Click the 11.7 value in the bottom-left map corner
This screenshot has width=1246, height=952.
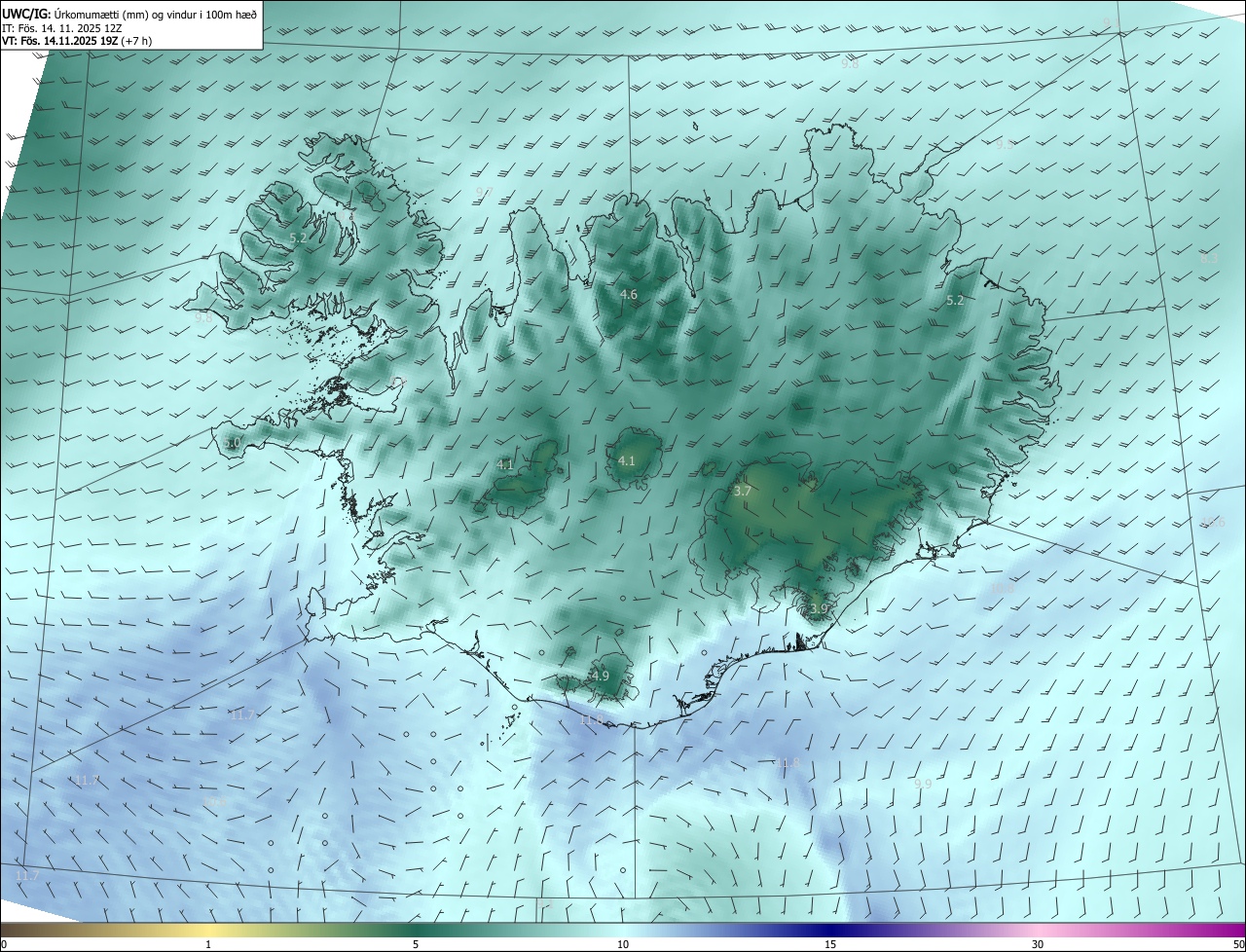click(27, 876)
